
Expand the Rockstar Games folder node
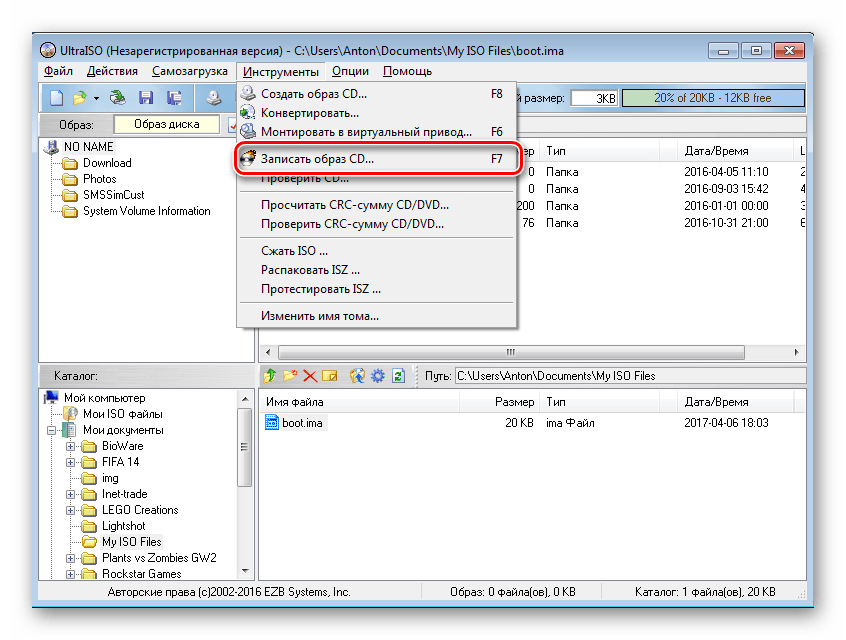pyautogui.click(x=70, y=574)
